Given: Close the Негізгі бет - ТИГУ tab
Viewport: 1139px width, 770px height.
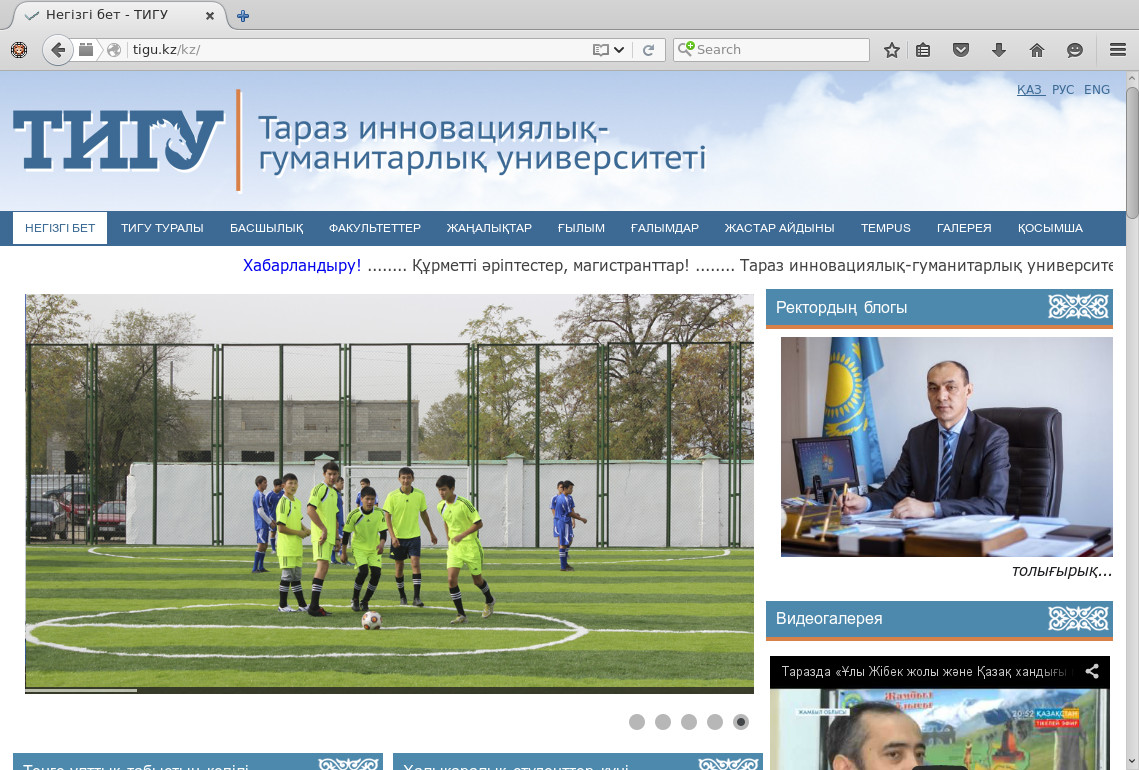Looking at the screenshot, I should [210, 15].
